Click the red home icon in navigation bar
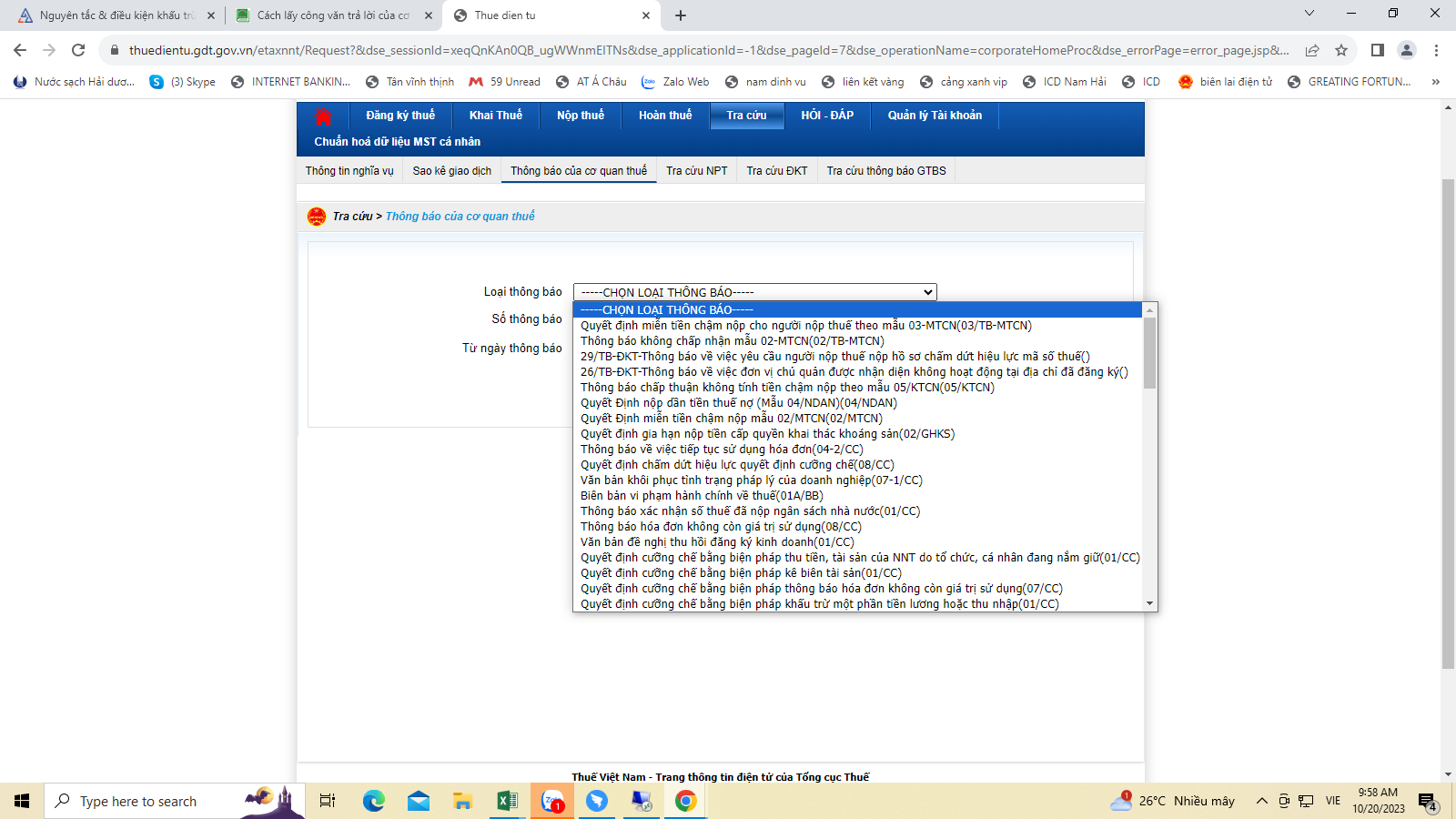 [x=322, y=116]
